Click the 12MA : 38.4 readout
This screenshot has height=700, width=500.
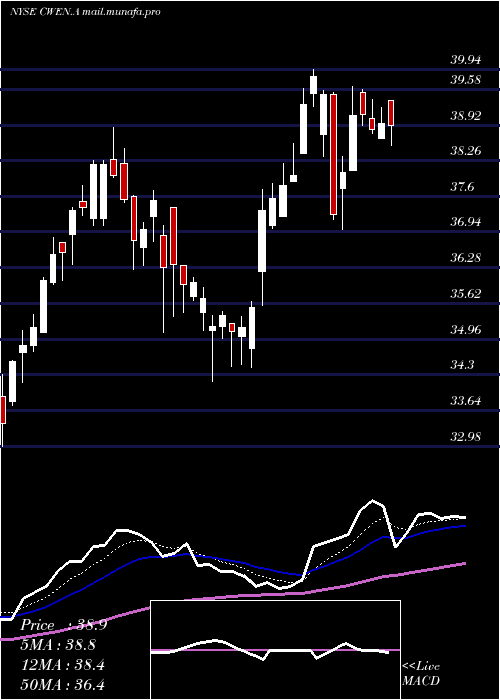pos(62,665)
